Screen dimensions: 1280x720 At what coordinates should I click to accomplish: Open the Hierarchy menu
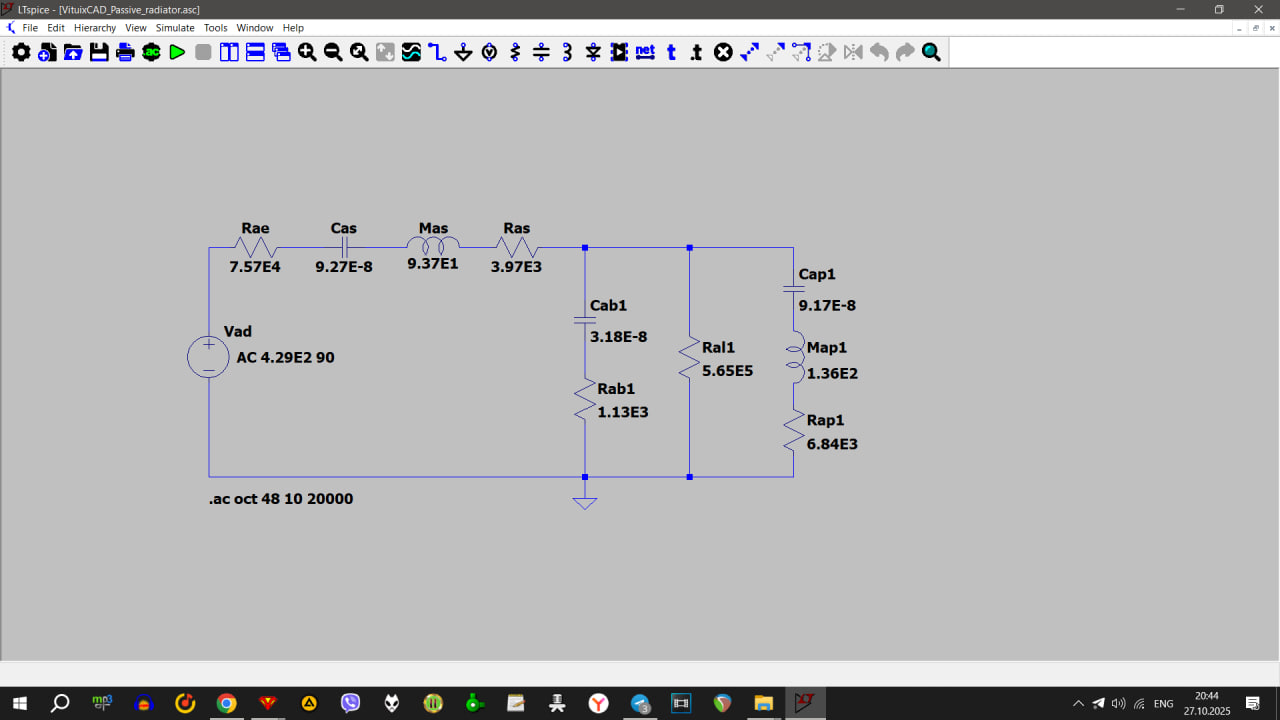coord(95,28)
